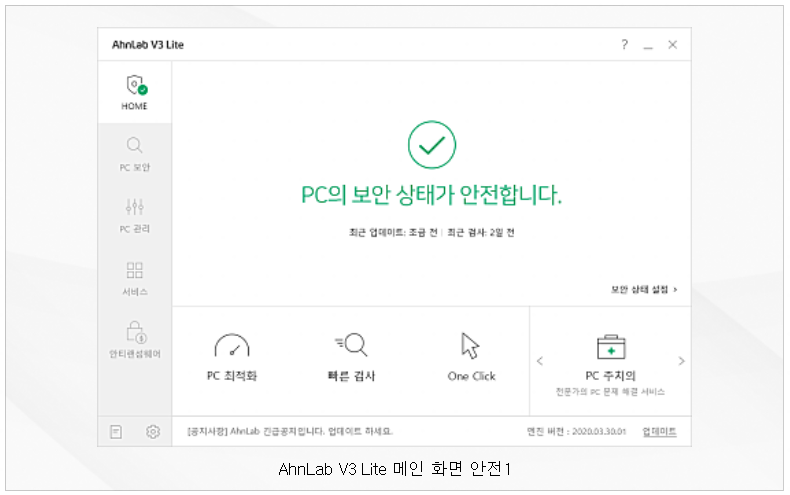Image resolution: width=790 pixels, height=495 pixels.
Task: Click the PC의 보안 상태가 안전합니다 message
Action: (431, 195)
